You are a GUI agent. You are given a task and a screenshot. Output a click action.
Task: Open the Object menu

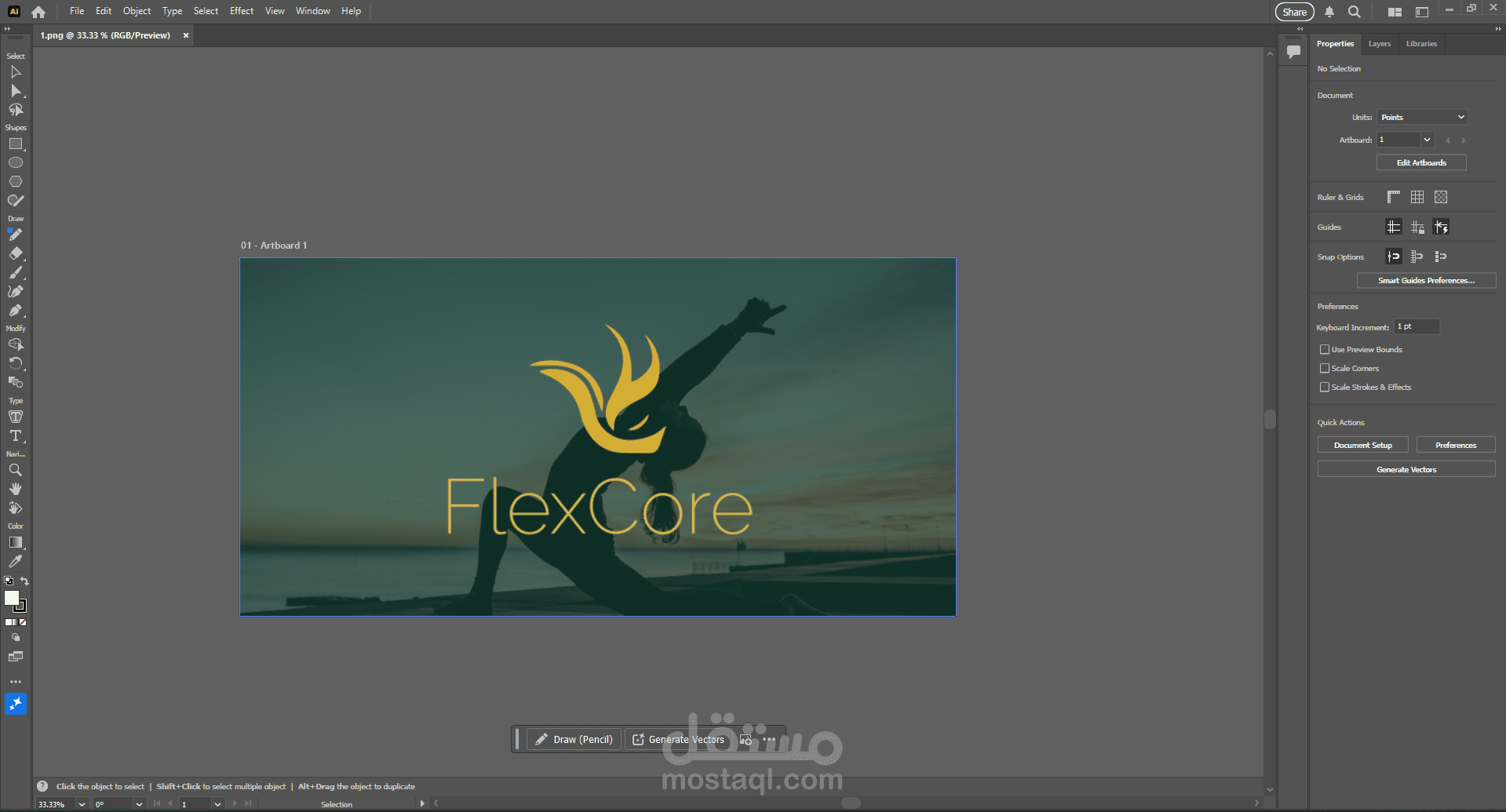pyautogui.click(x=137, y=11)
